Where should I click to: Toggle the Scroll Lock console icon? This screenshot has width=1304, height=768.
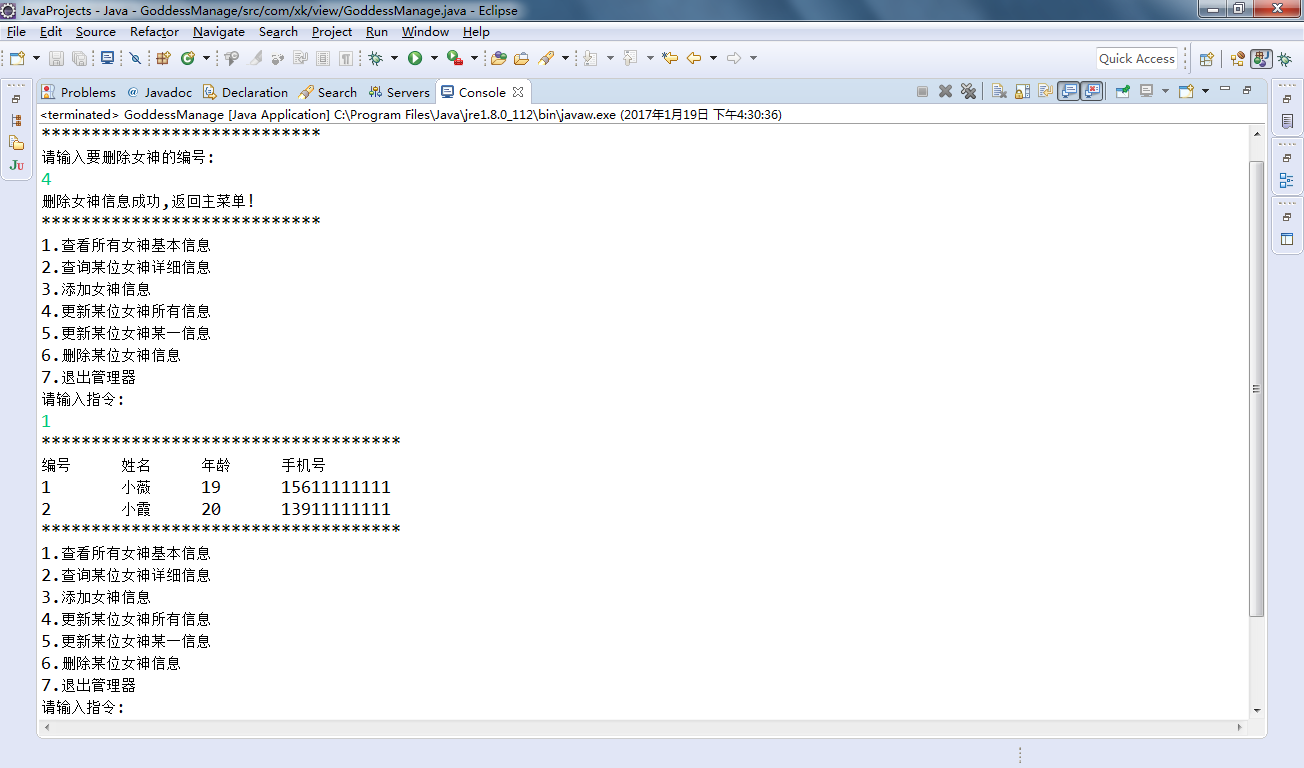(1022, 91)
